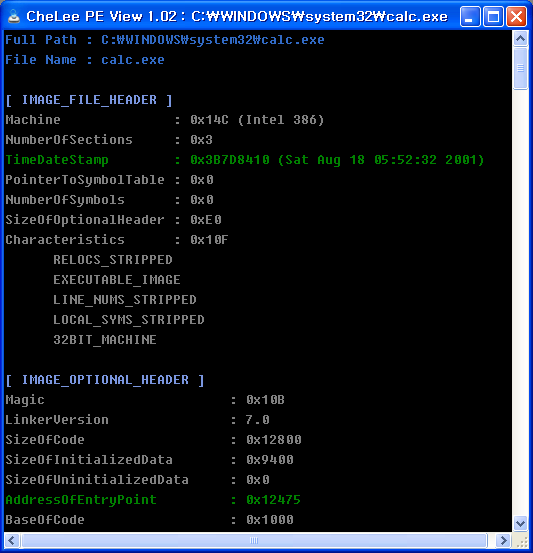Click the NumberOfSections 0x3 row
This screenshot has width=533, height=553.
tap(109, 140)
